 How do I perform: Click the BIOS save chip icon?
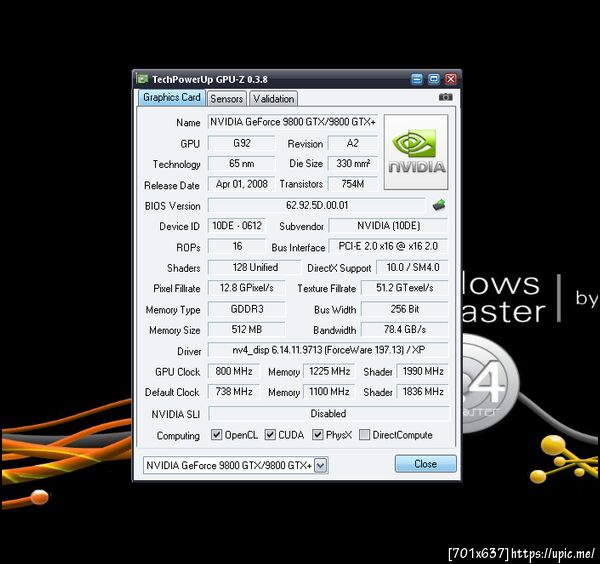point(439,205)
